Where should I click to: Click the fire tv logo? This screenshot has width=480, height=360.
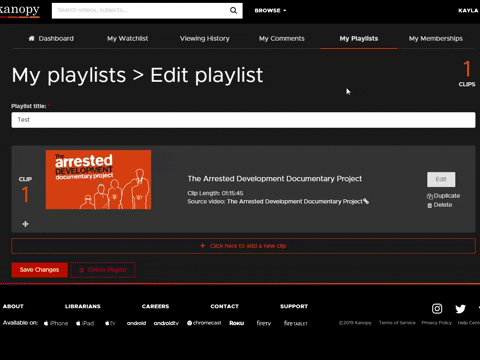tap(264, 323)
